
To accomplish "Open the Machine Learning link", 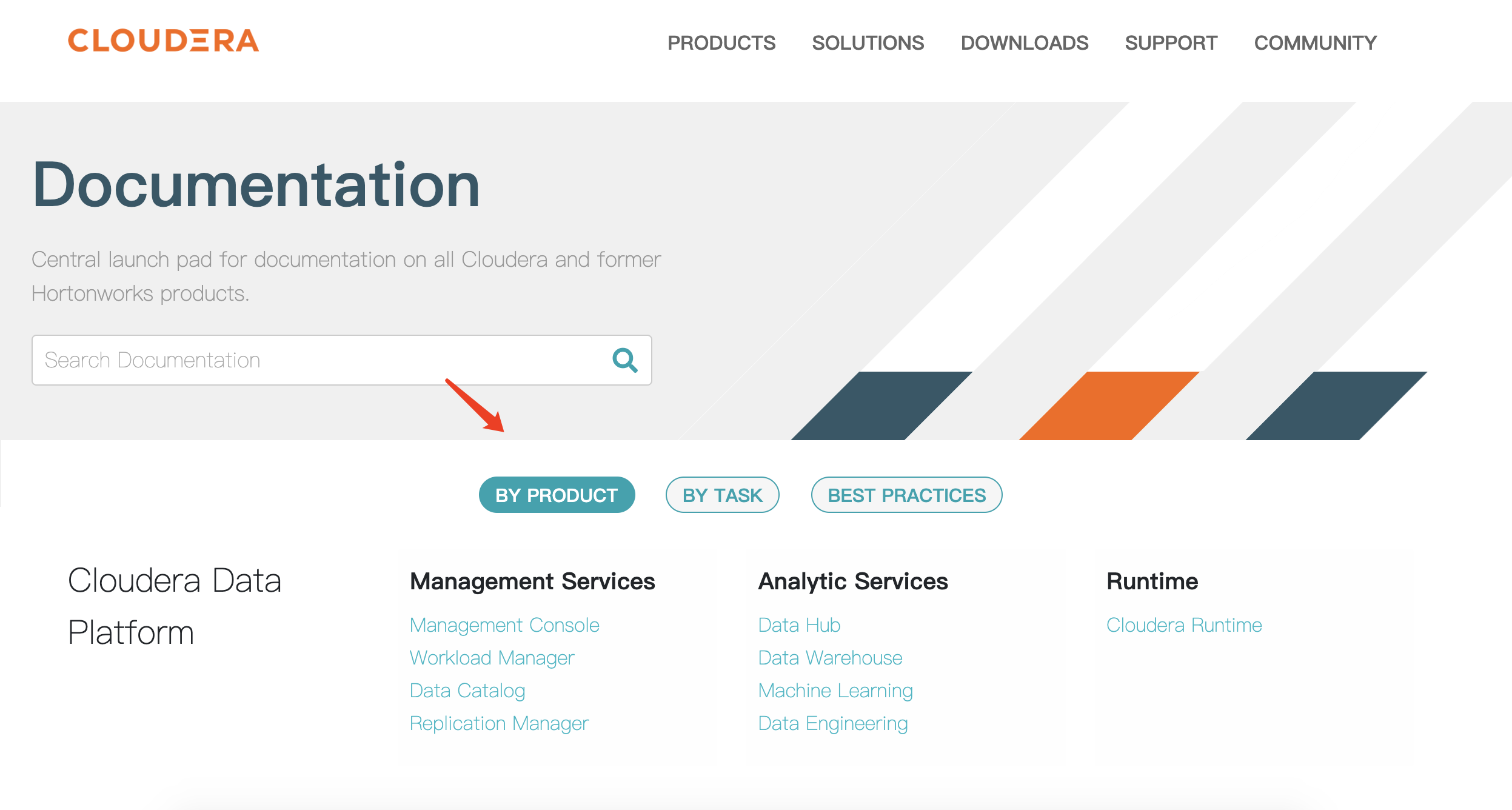I will pyautogui.click(x=835, y=691).
